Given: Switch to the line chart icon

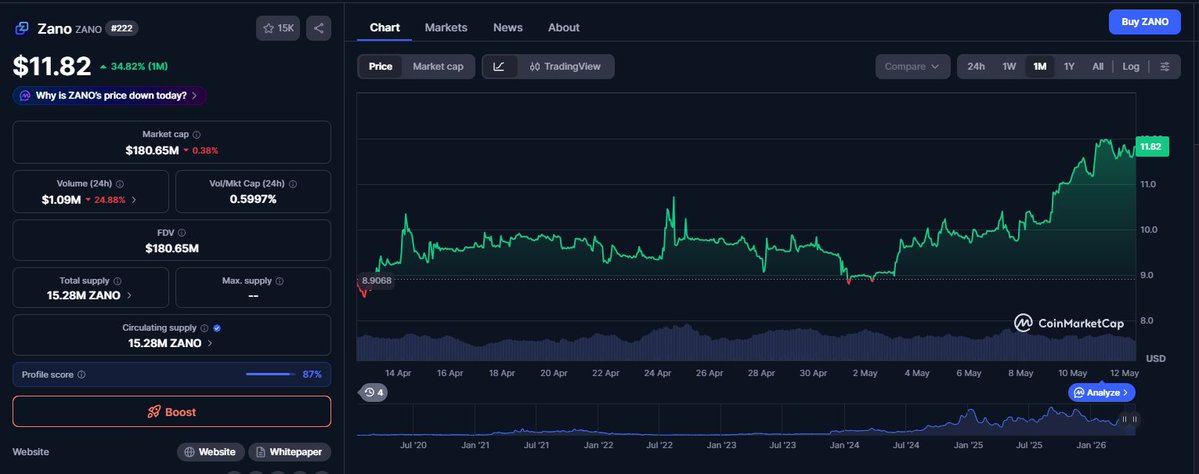Looking at the screenshot, I should [499, 67].
